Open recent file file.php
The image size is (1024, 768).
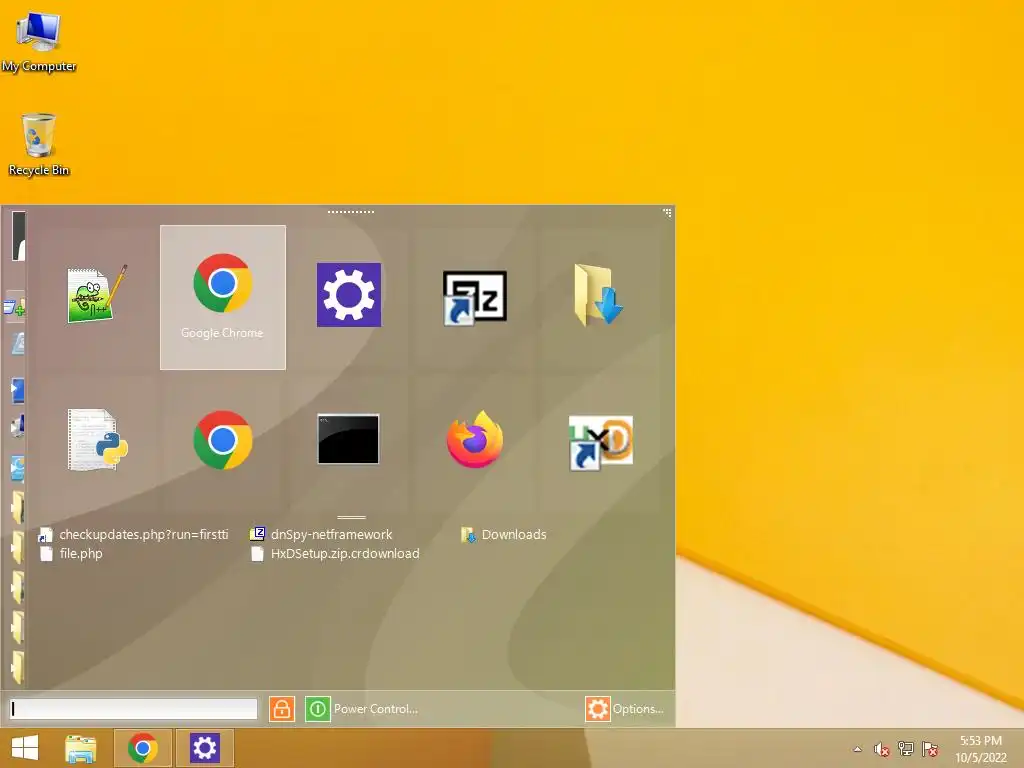(71, 554)
